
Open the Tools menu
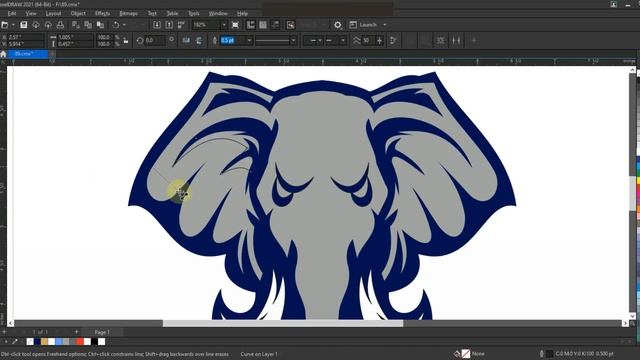193,13
